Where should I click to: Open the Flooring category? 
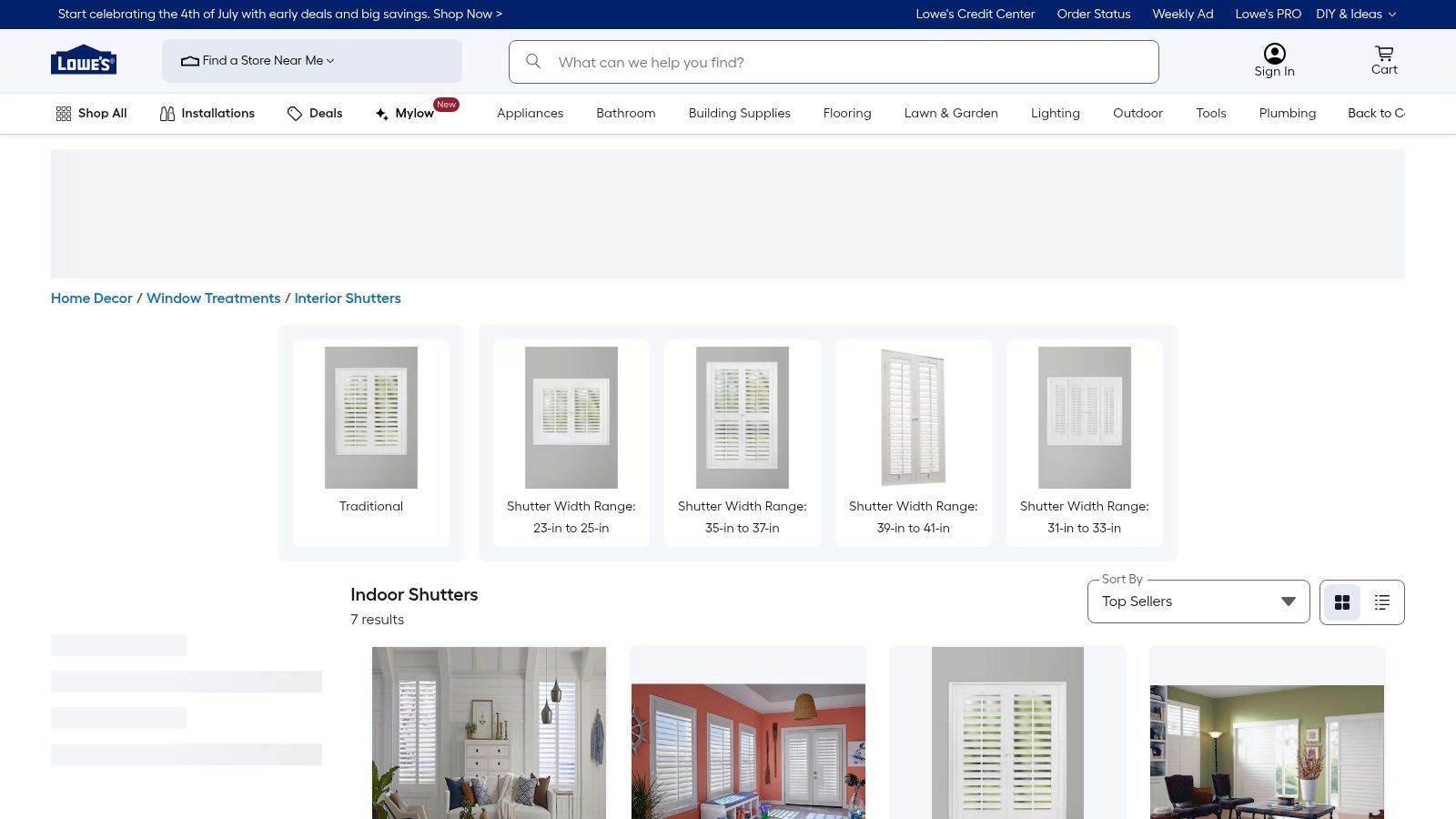[x=847, y=114]
